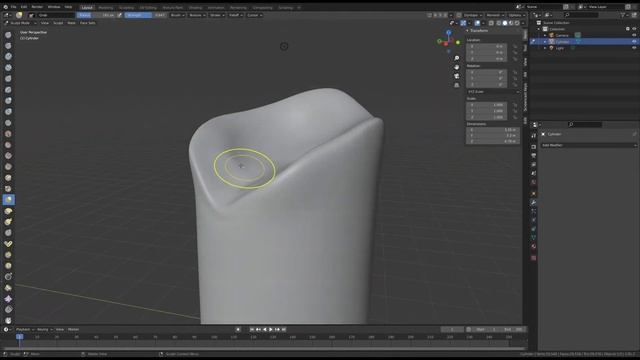The height and width of the screenshot is (360, 640).
Task: Select the Flatten brush tool
Action: point(8,145)
